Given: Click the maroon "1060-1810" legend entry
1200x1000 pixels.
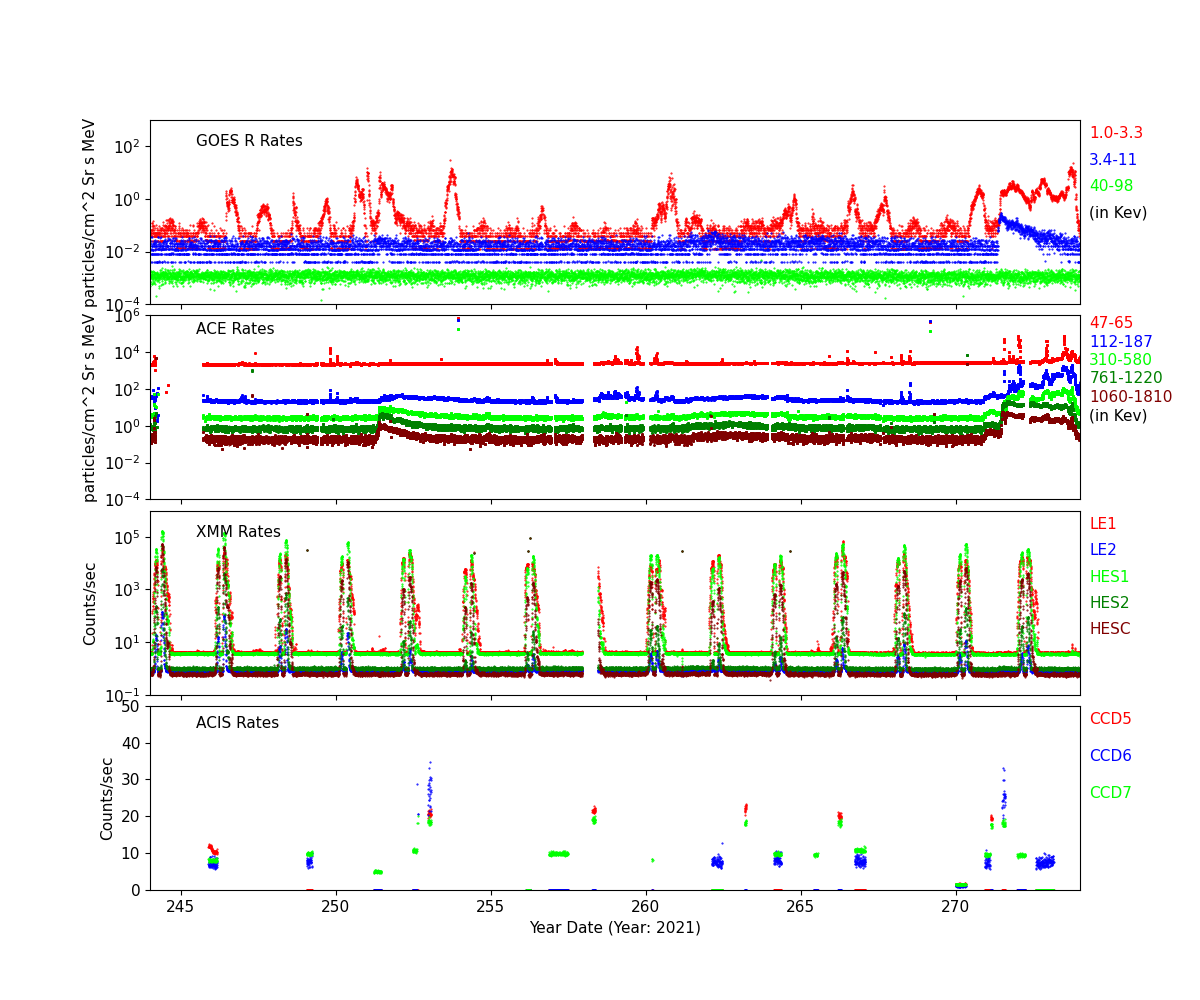Looking at the screenshot, I should [1130, 397].
